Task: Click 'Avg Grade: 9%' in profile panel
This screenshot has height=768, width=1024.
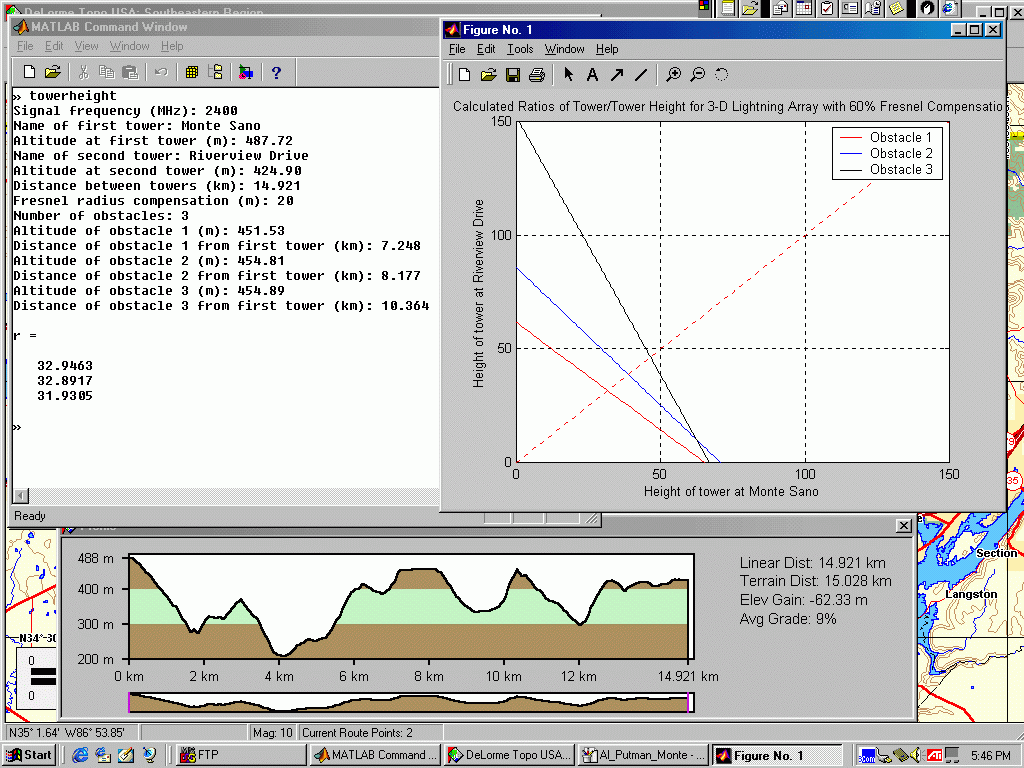Action: click(788, 619)
